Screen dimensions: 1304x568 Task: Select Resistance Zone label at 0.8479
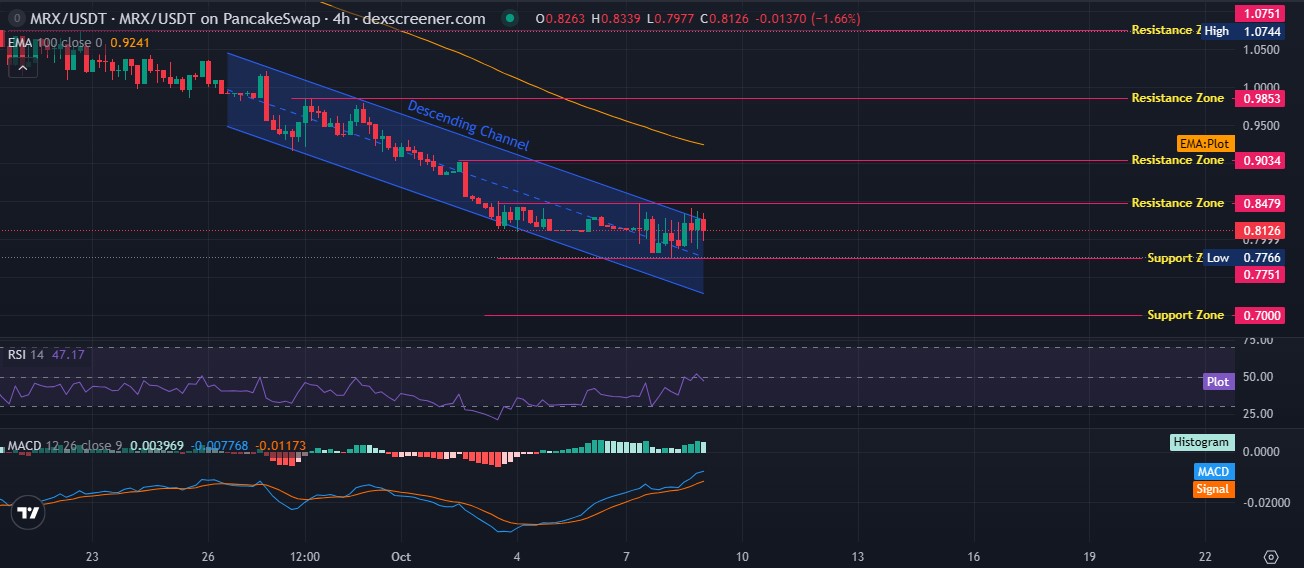(x=1177, y=203)
